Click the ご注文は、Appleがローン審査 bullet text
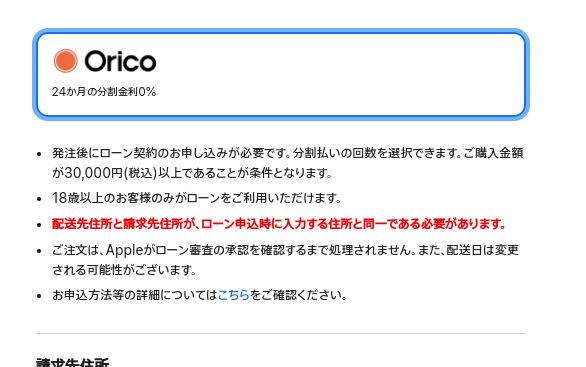 tap(285, 260)
